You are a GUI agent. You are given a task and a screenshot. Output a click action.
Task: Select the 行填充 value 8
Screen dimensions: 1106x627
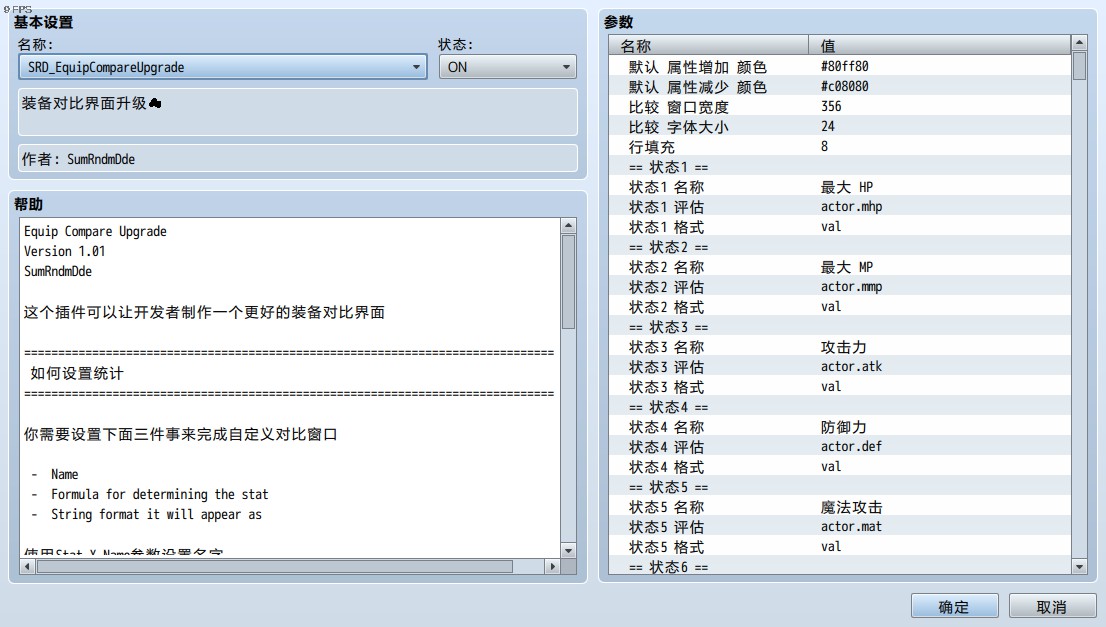[x=824, y=146]
